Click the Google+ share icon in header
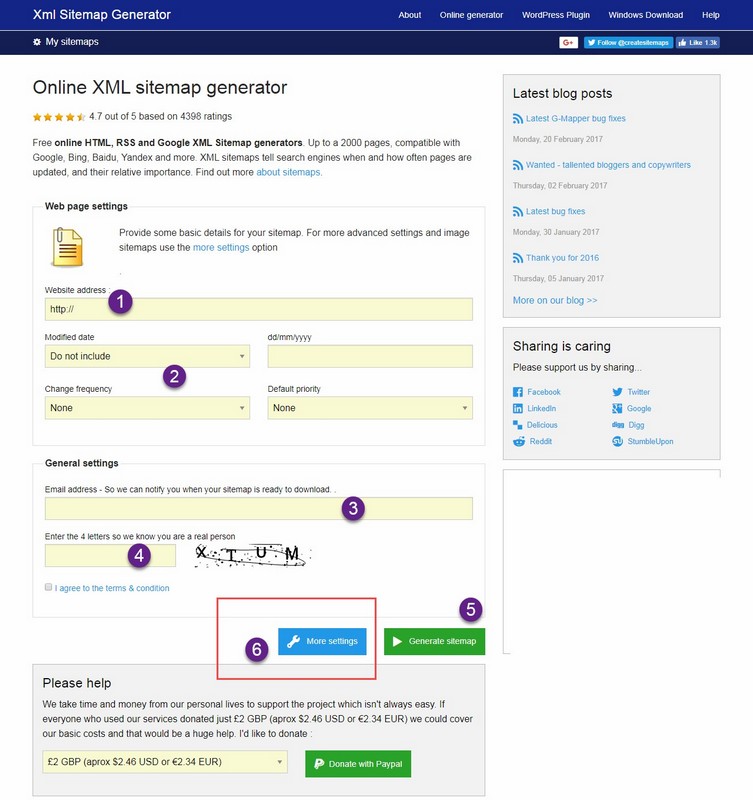 pos(568,43)
